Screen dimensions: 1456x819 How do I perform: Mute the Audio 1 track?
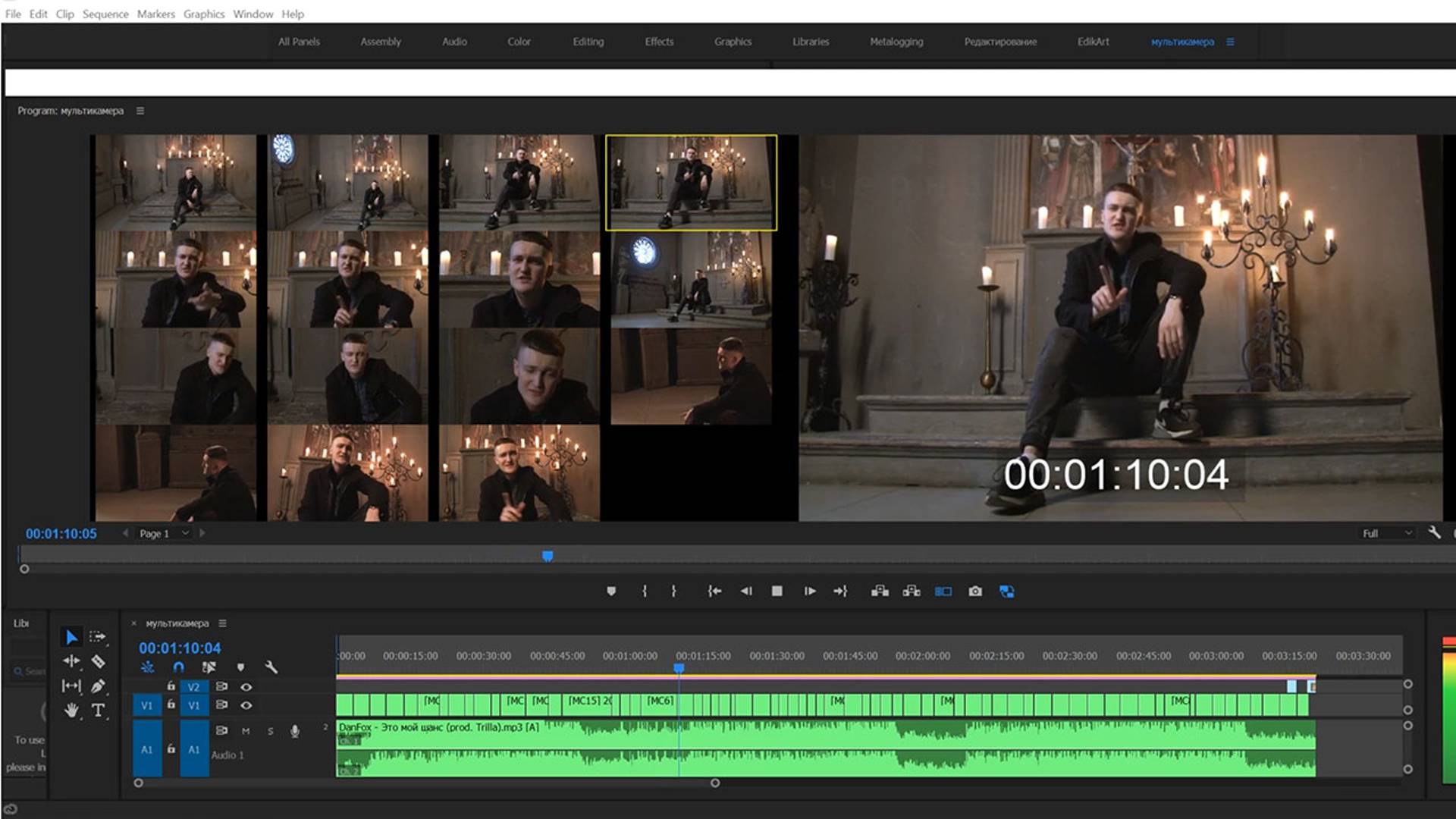[246, 731]
